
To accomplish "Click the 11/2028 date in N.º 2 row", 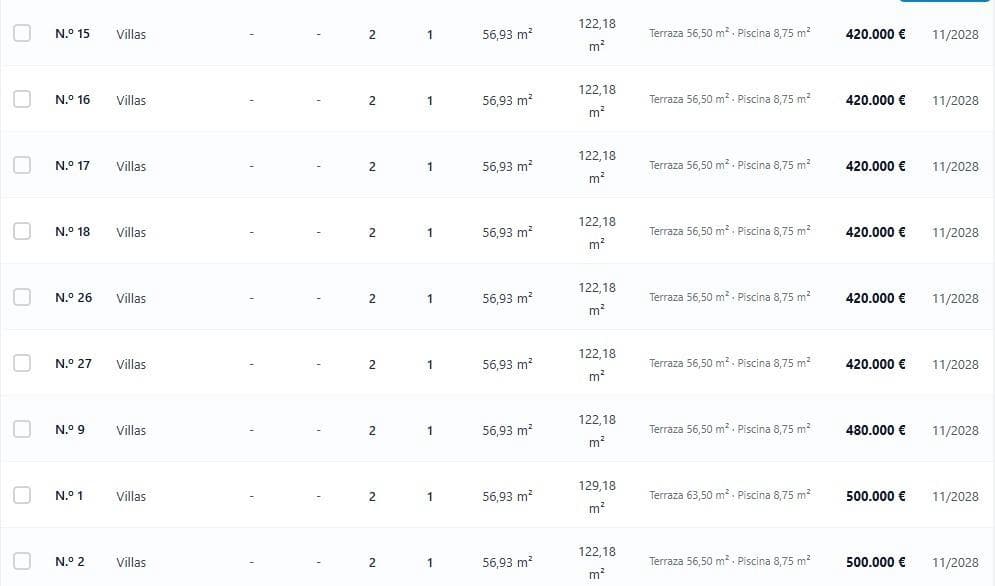I will pos(955,563).
